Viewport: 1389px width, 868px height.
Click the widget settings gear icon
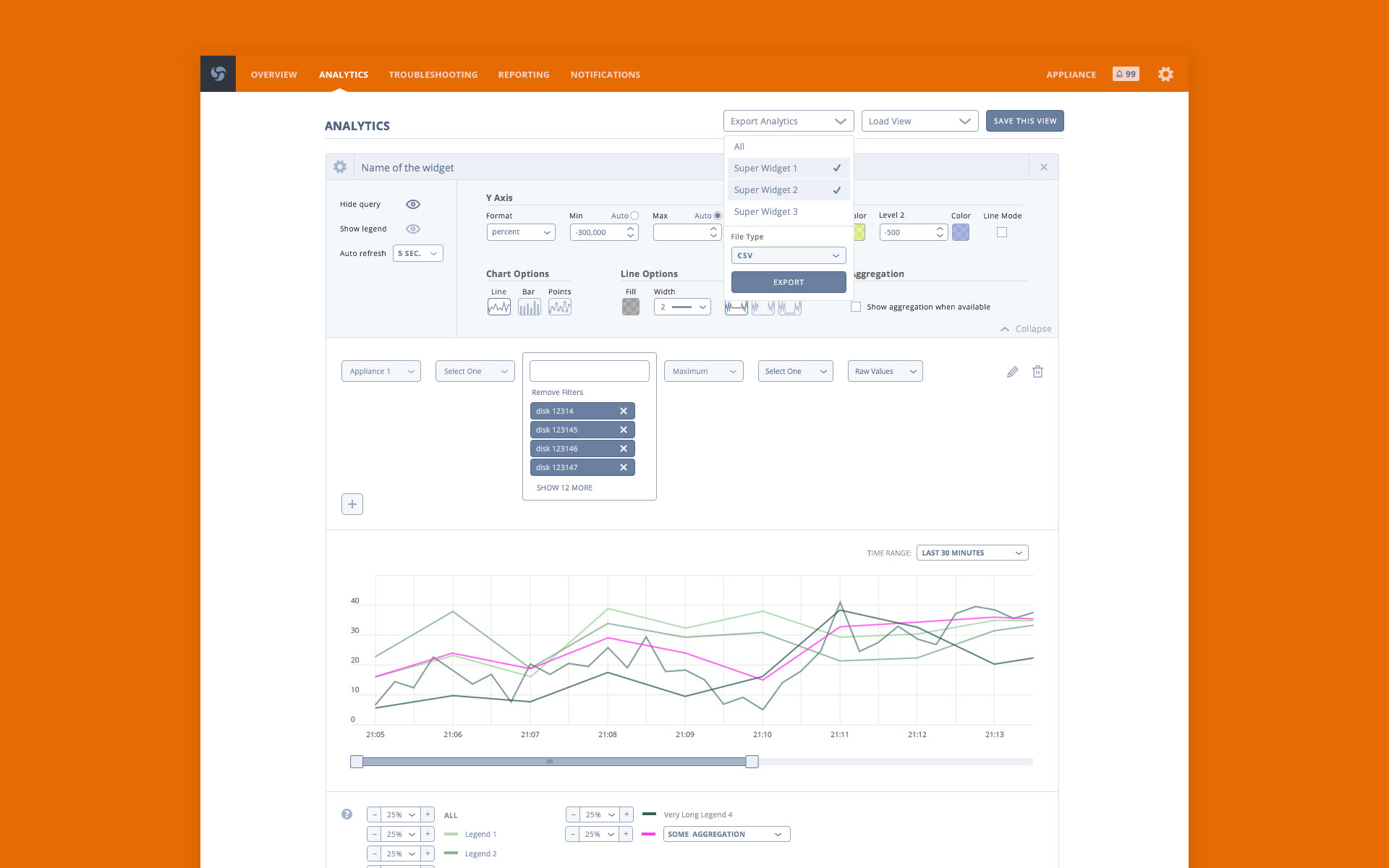click(x=340, y=167)
